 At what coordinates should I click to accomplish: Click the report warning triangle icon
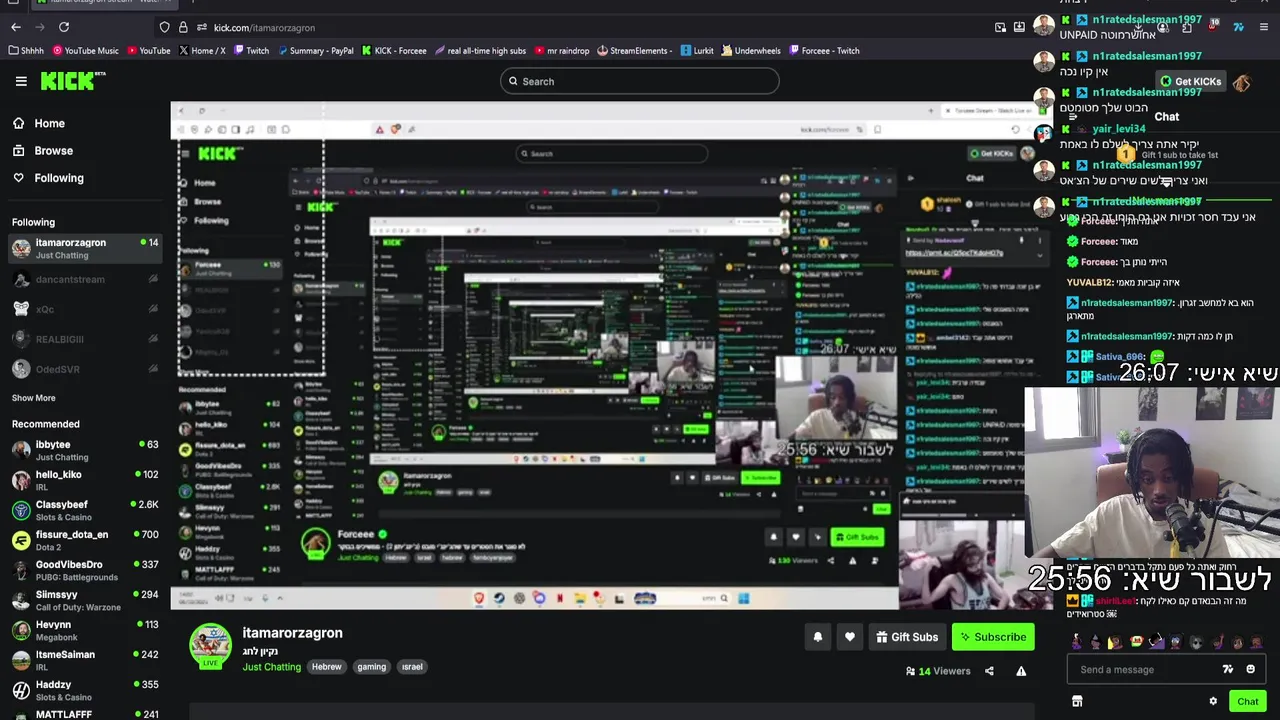1021,671
